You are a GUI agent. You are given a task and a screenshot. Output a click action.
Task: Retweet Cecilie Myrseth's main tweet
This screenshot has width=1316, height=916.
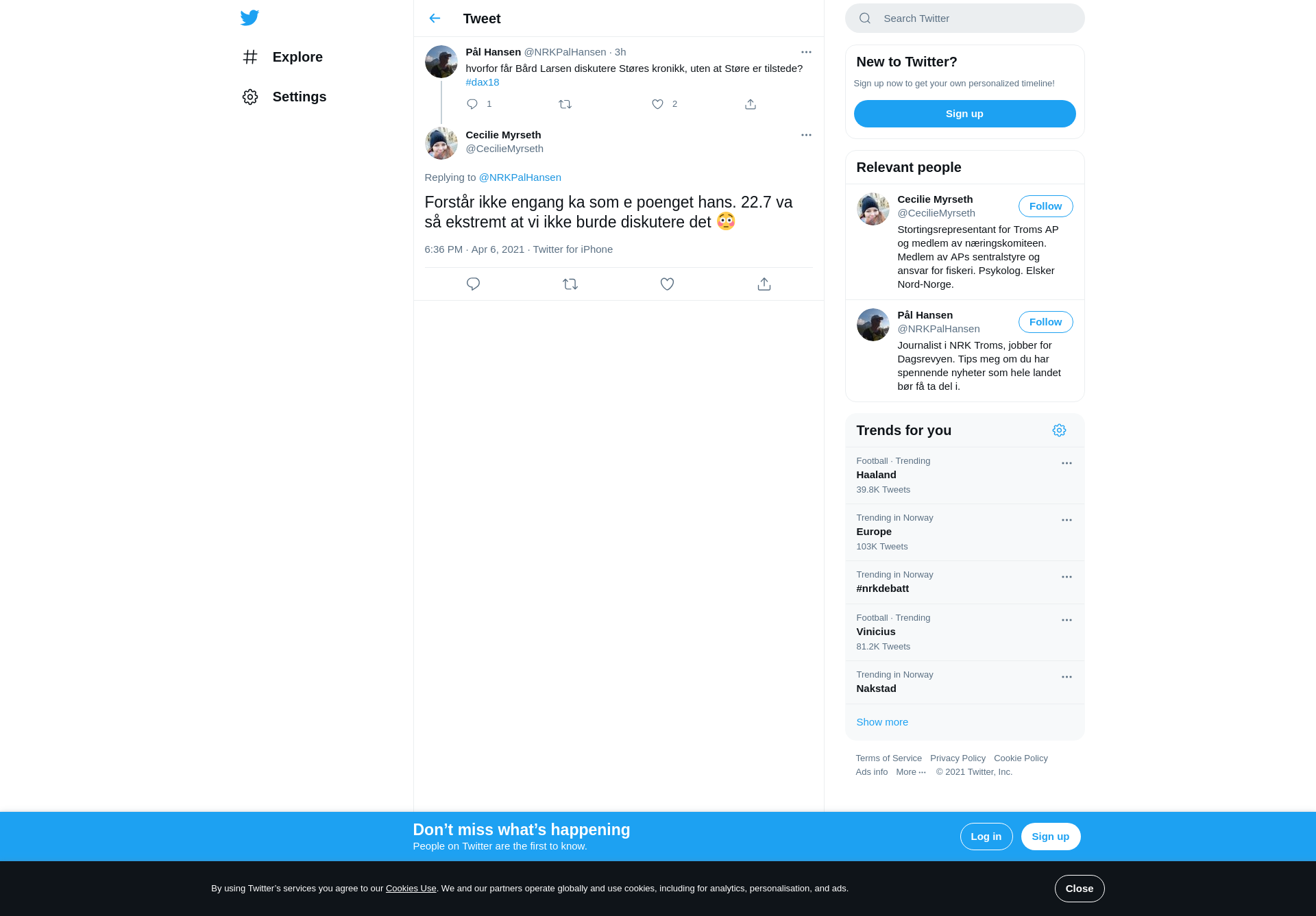click(x=570, y=284)
